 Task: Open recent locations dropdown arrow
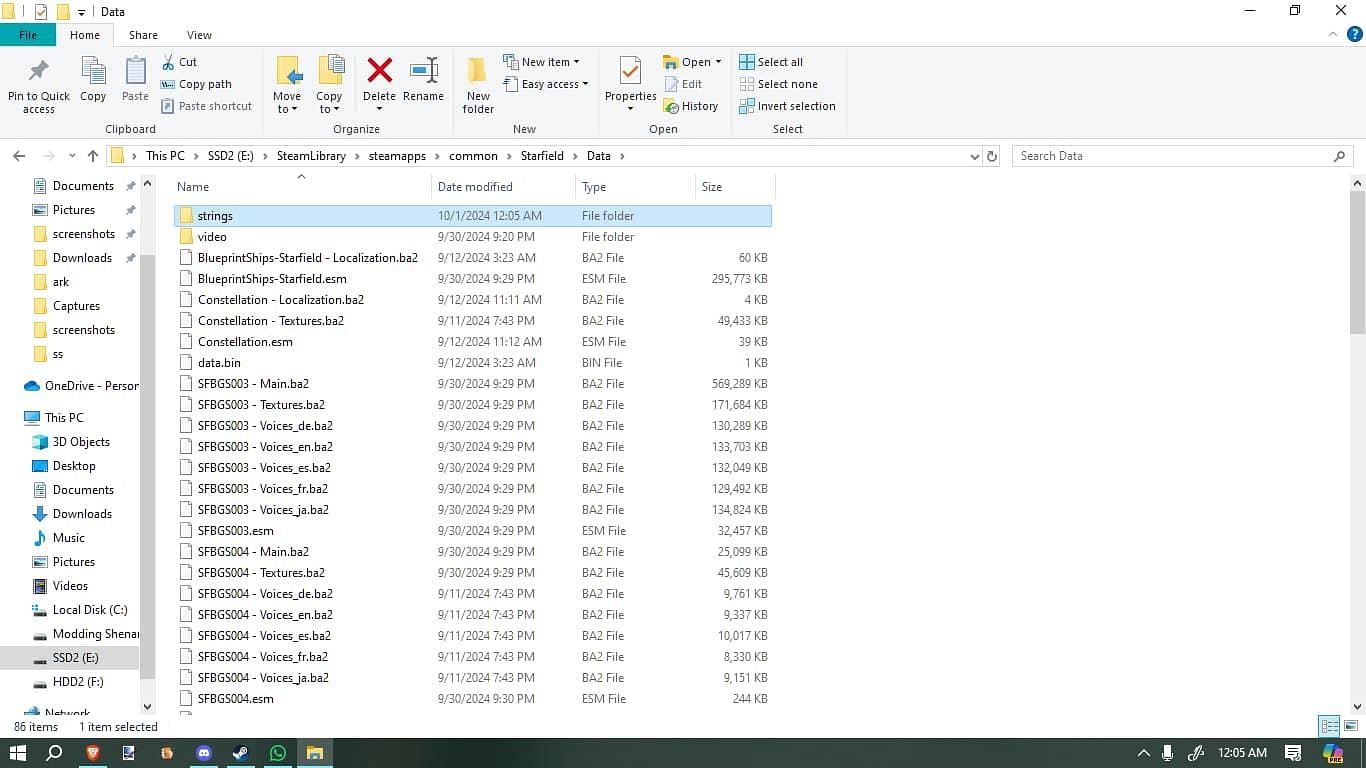[x=72, y=156]
